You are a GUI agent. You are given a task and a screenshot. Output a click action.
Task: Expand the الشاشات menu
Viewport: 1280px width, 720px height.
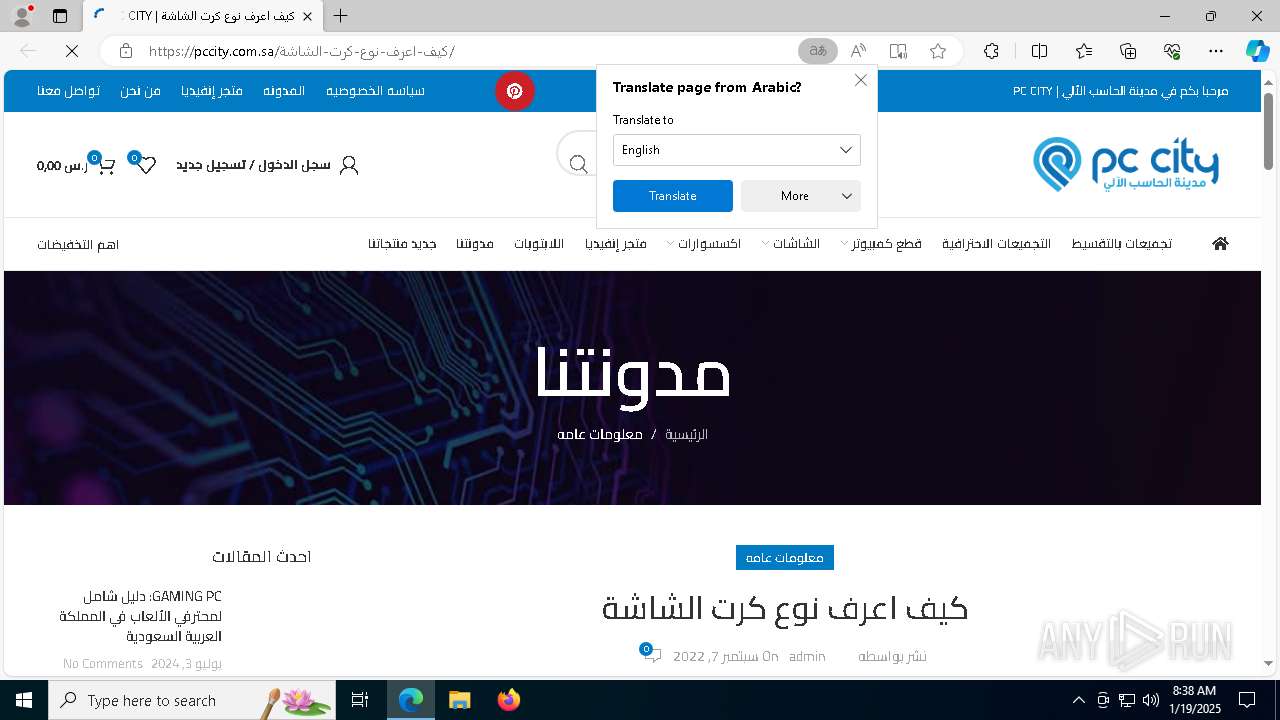tap(790, 244)
